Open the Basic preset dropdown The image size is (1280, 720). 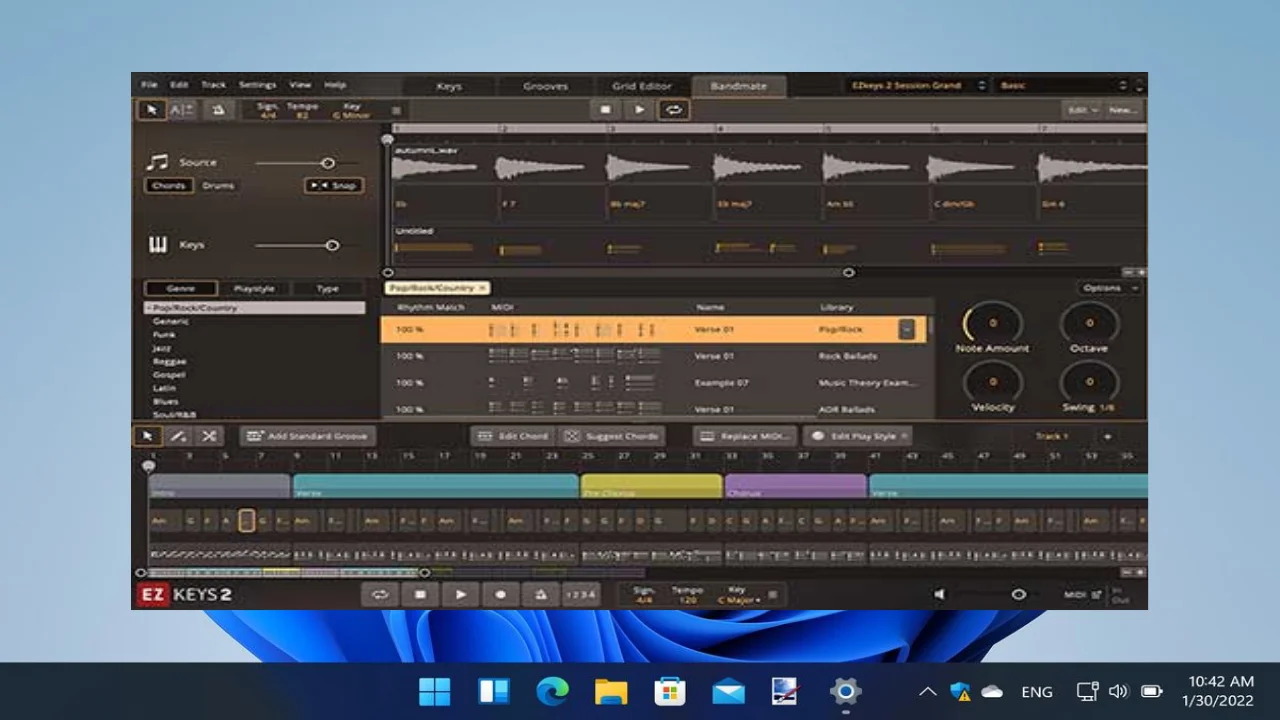pyautogui.click(x=1063, y=86)
